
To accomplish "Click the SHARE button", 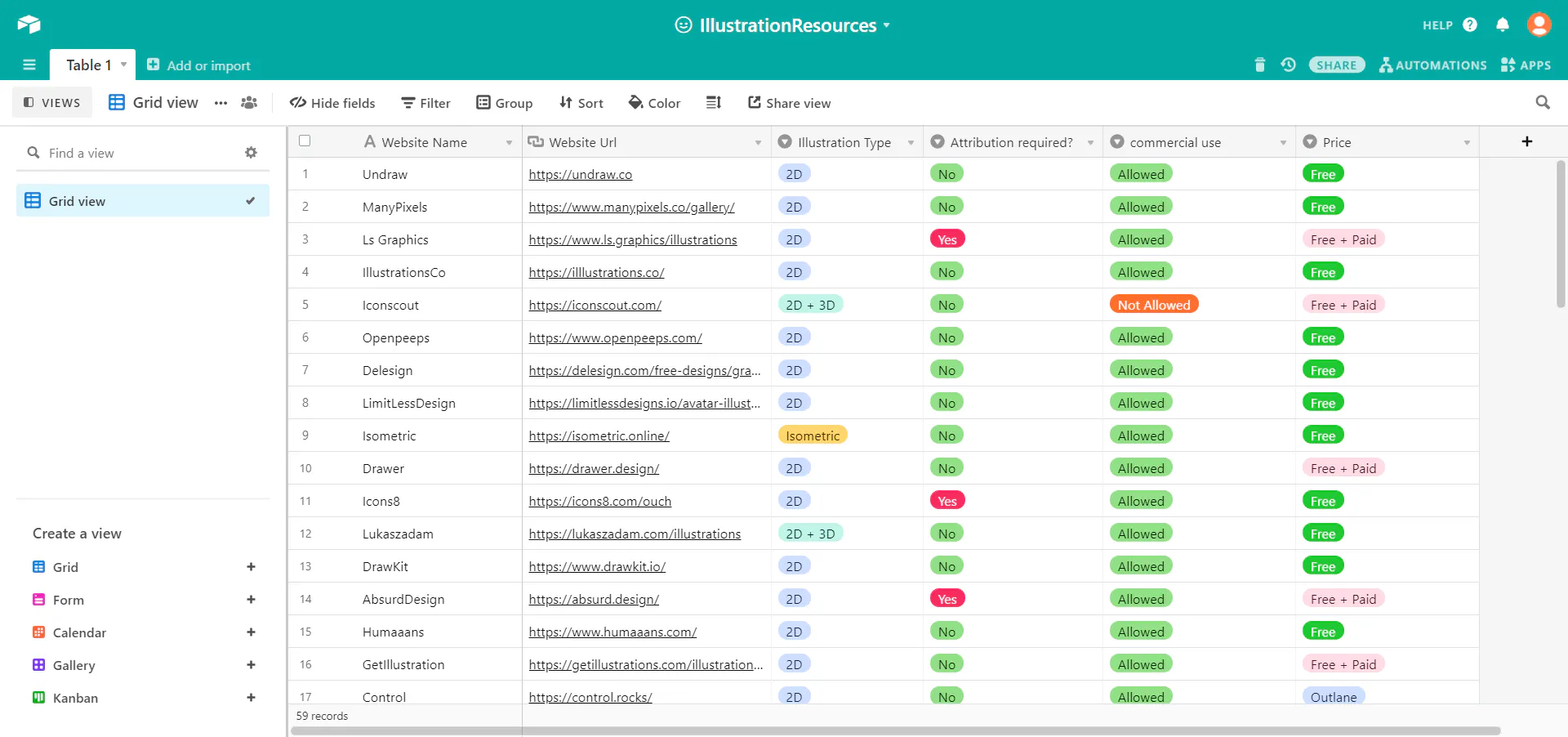I will 1336,65.
